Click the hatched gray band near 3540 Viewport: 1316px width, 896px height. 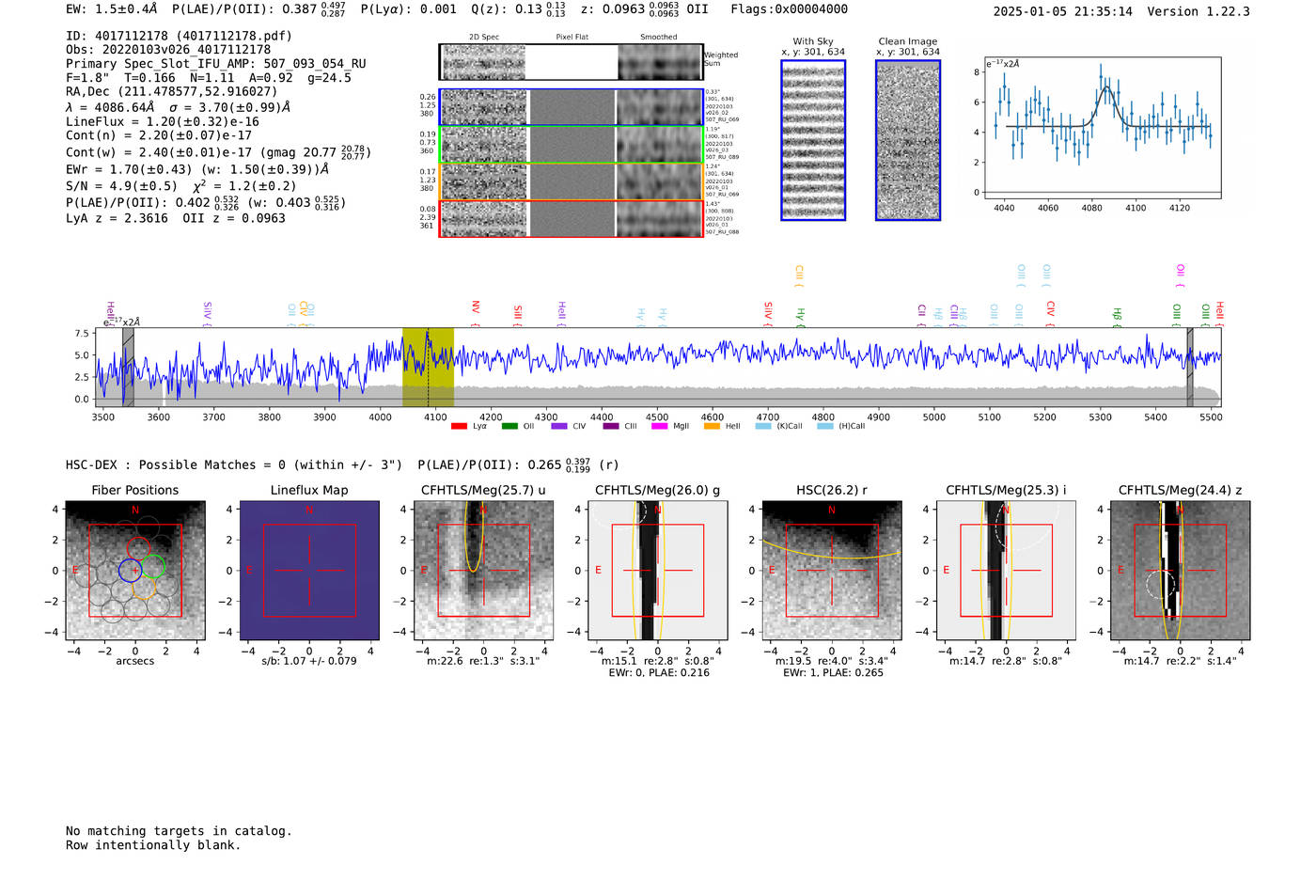(128, 367)
